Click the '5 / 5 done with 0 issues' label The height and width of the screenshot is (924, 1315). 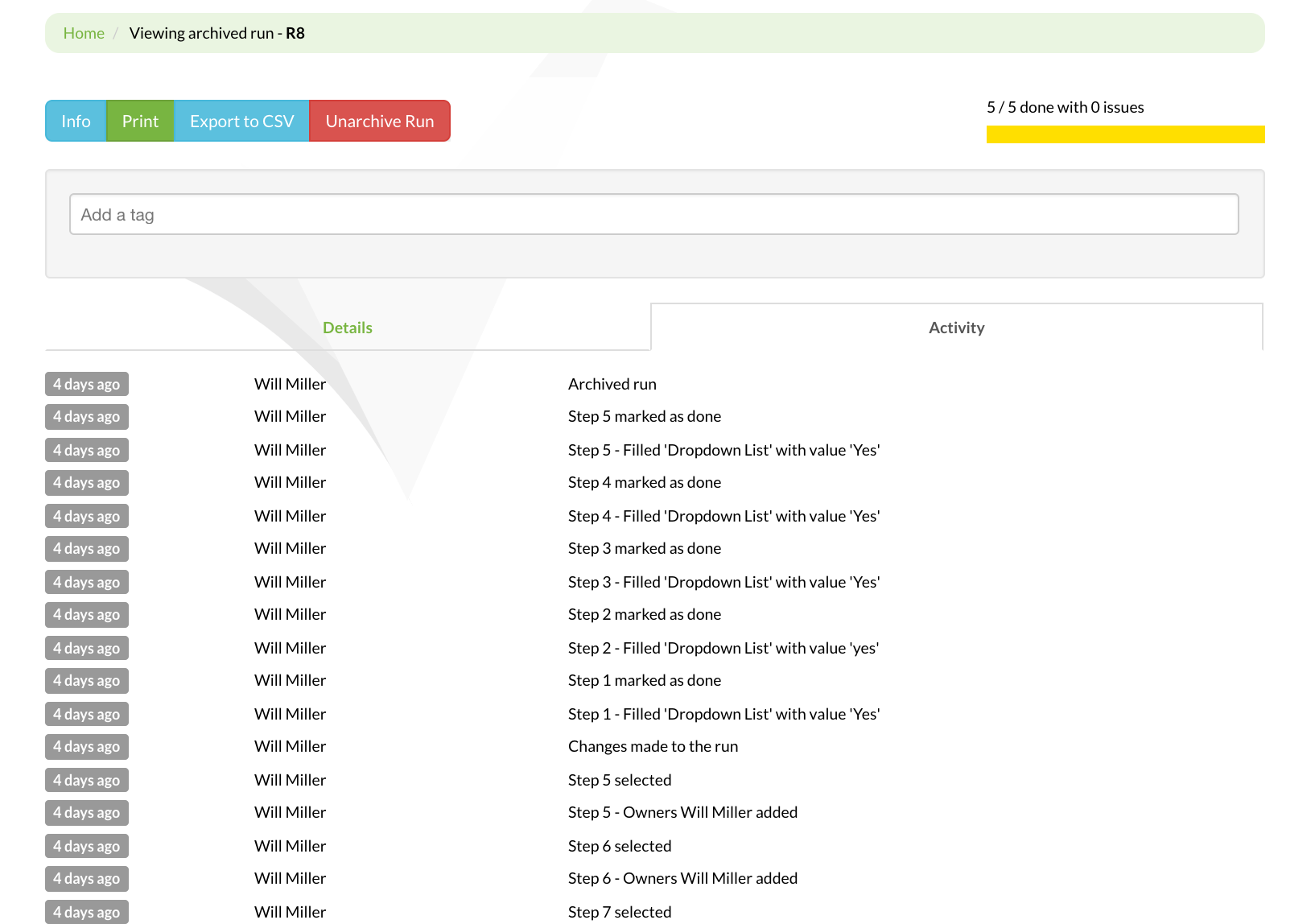pos(1065,106)
